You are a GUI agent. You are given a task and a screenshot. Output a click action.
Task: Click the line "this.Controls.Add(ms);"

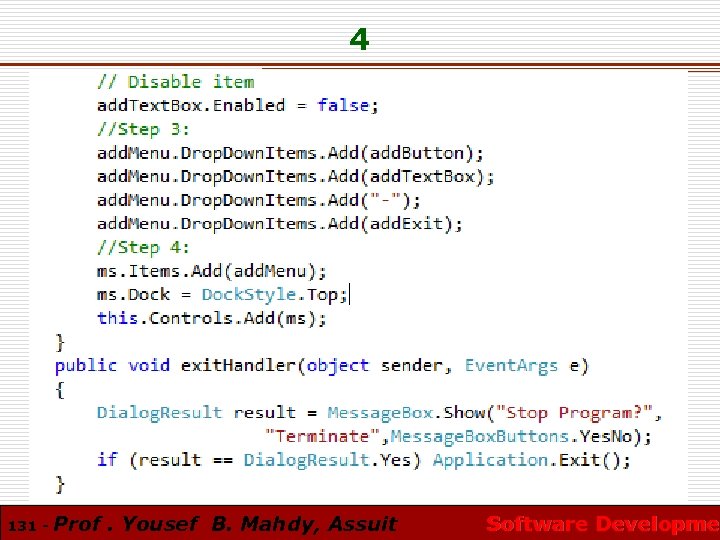click(212, 319)
